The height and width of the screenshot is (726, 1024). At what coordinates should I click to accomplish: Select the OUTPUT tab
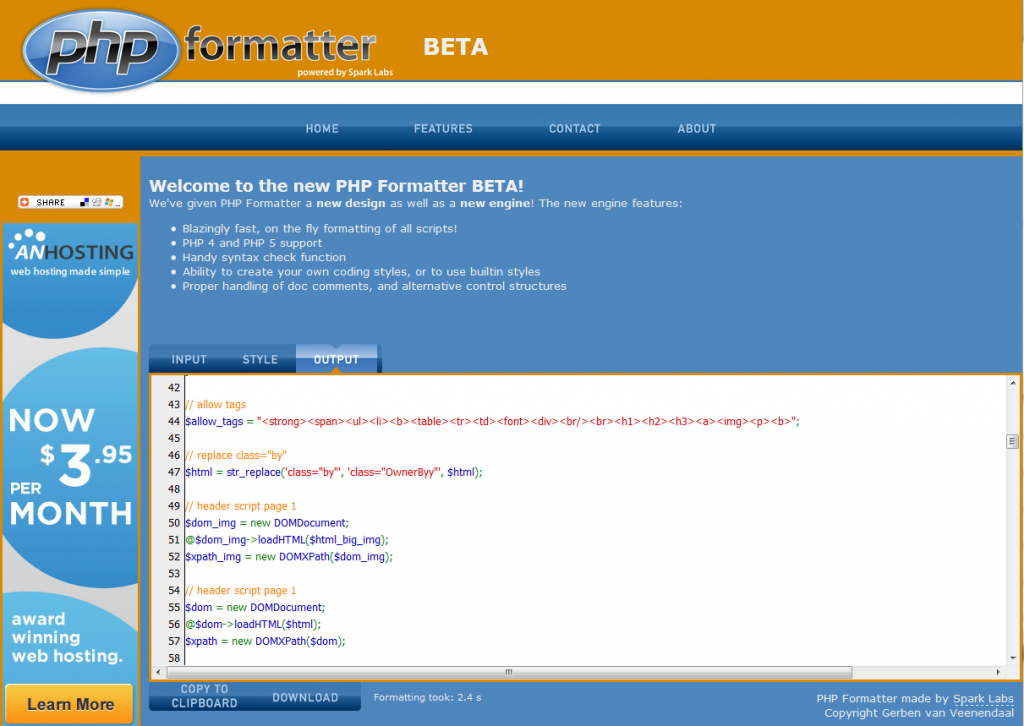pyautogui.click(x=336, y=358)
